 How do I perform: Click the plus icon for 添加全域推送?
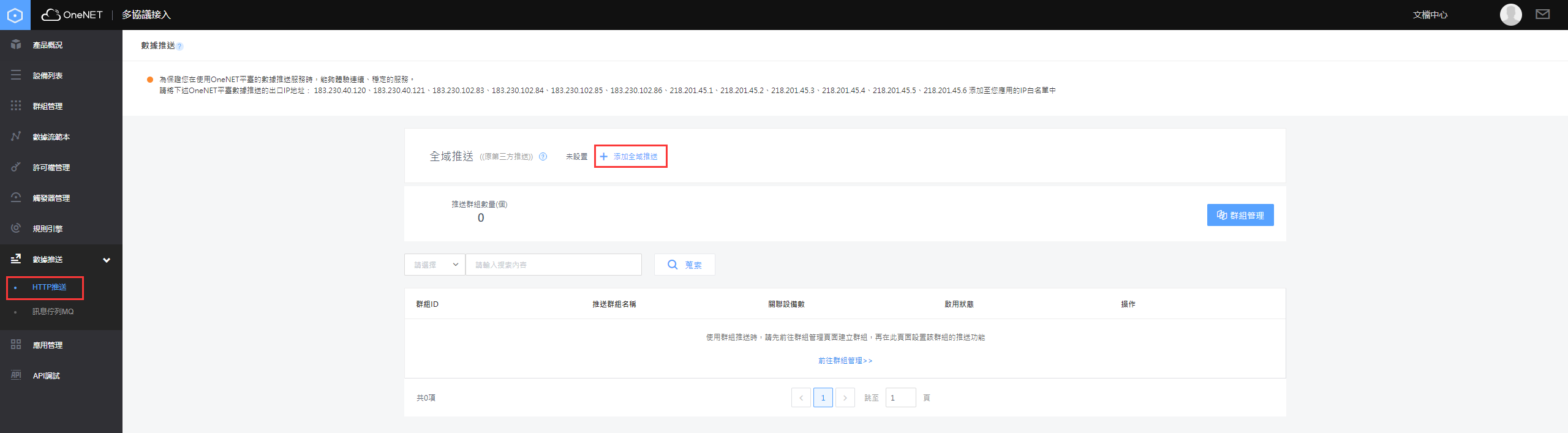603,157
